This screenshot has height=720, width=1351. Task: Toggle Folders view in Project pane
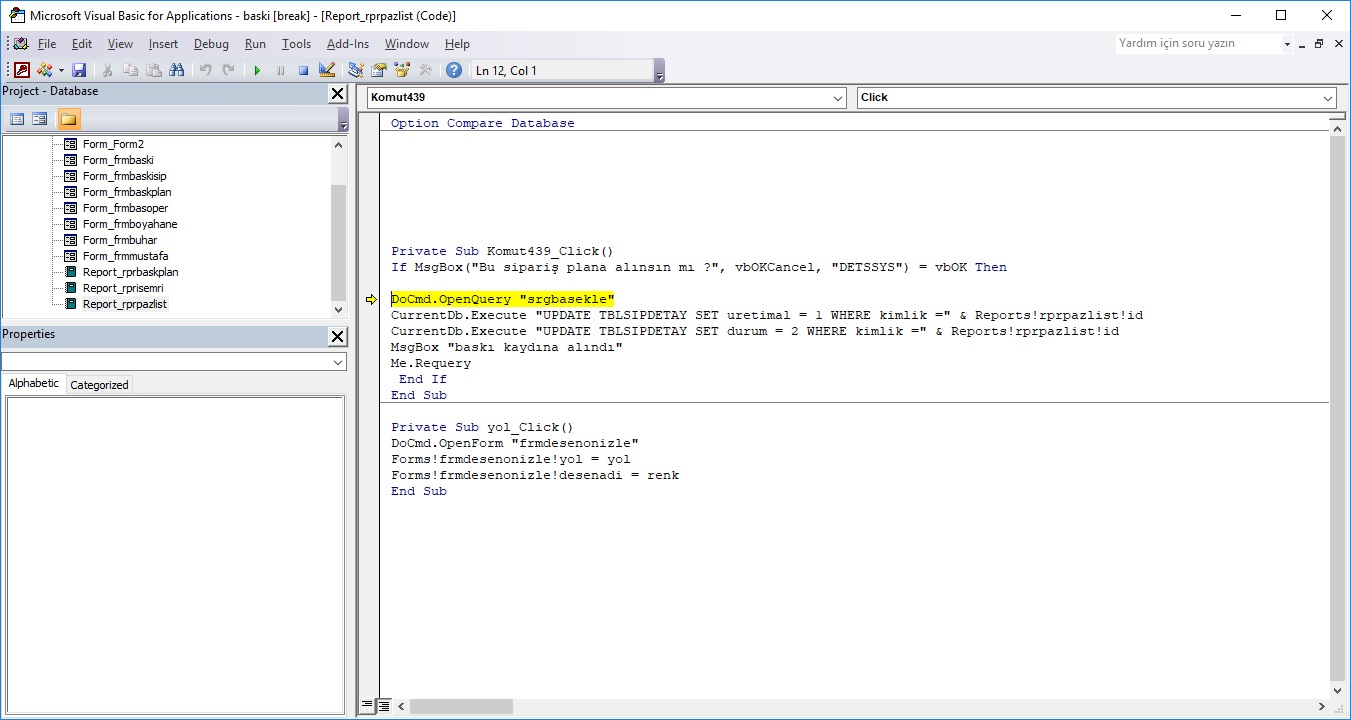[x=68, y=119]
